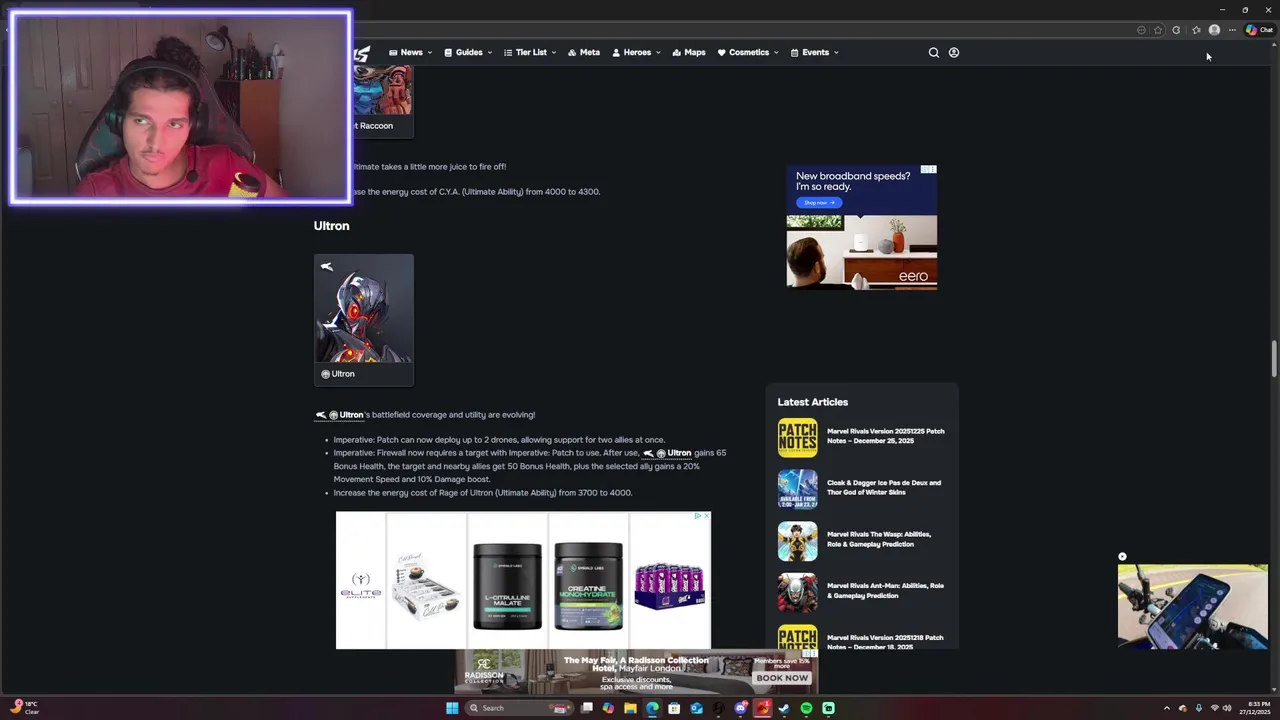The width and height of the screenshot is (1280, 720).
Task: Click the floating phone video thumbnail
Action: click(x=1193, y=607)
